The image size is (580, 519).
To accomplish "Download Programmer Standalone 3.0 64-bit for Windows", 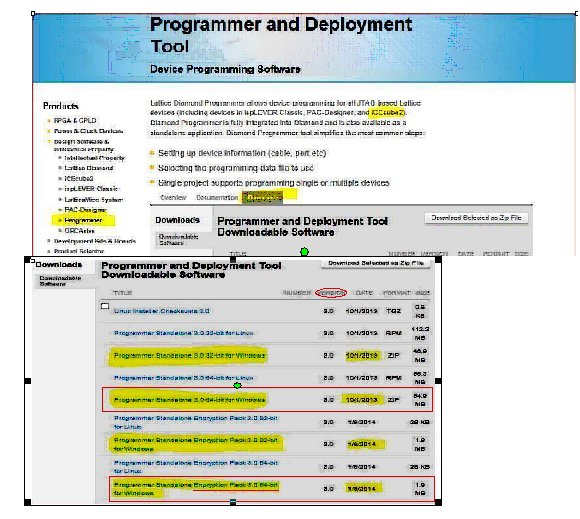I will [x=189, y=400].
